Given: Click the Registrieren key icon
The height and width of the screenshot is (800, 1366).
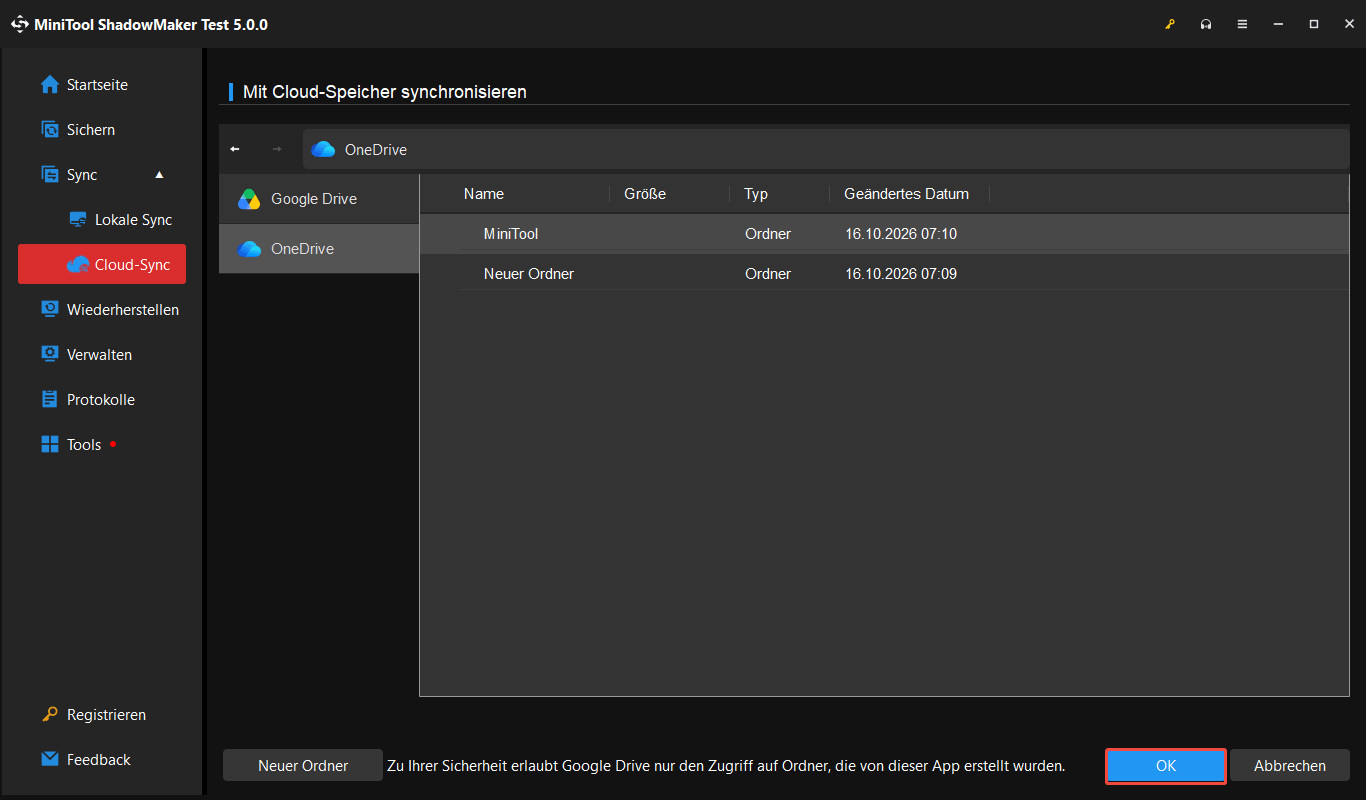Looking at the screenshot, I should pos(50,715).
